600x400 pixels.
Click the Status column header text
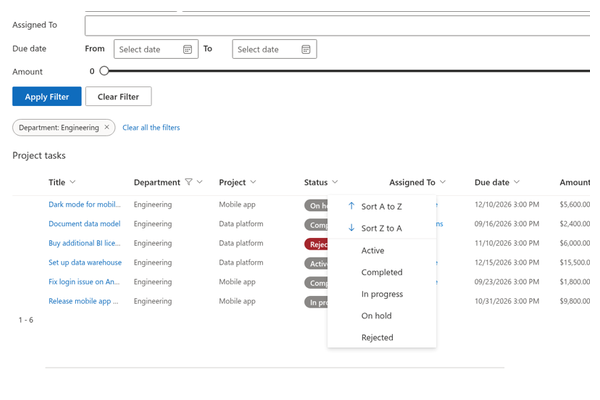316,182
